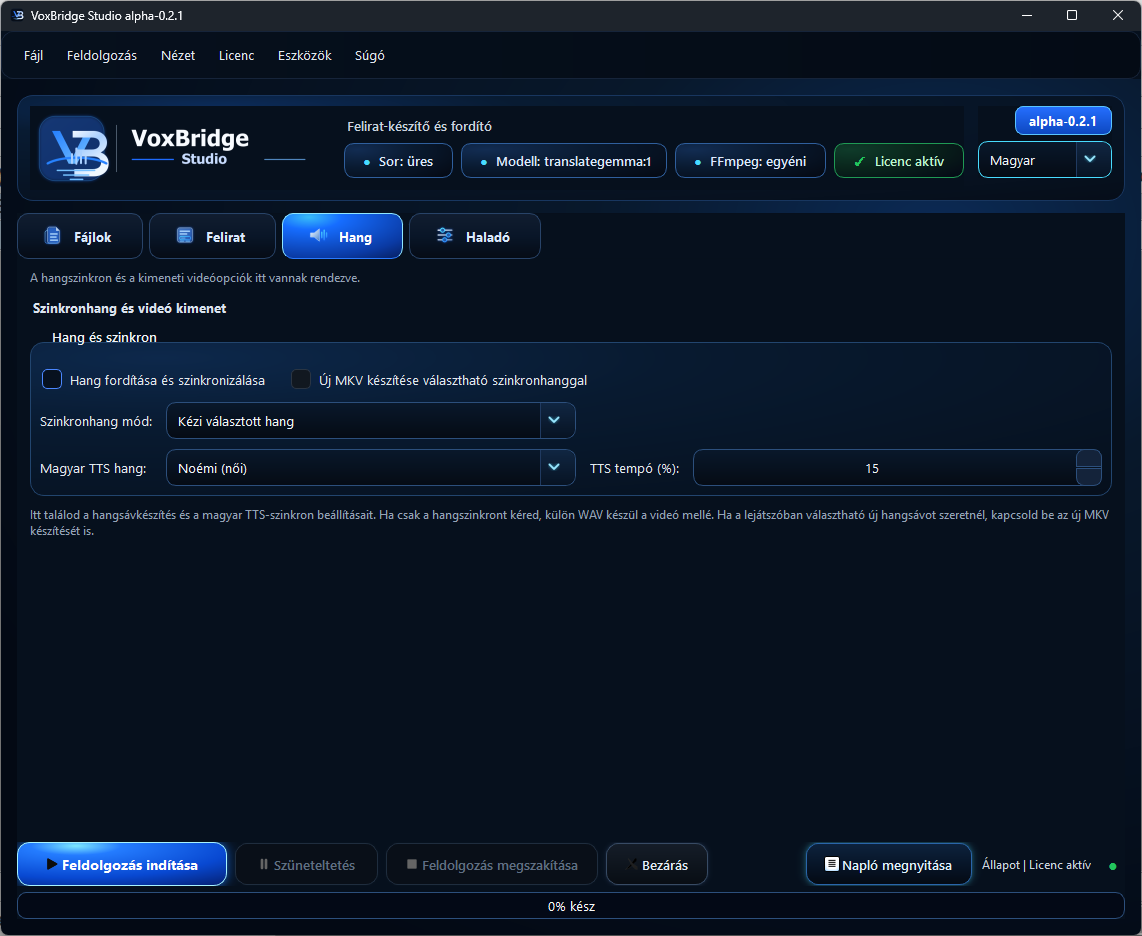Click the play icon on Feldolgozás indítása
1142x936 pixels.
point(52,864)
